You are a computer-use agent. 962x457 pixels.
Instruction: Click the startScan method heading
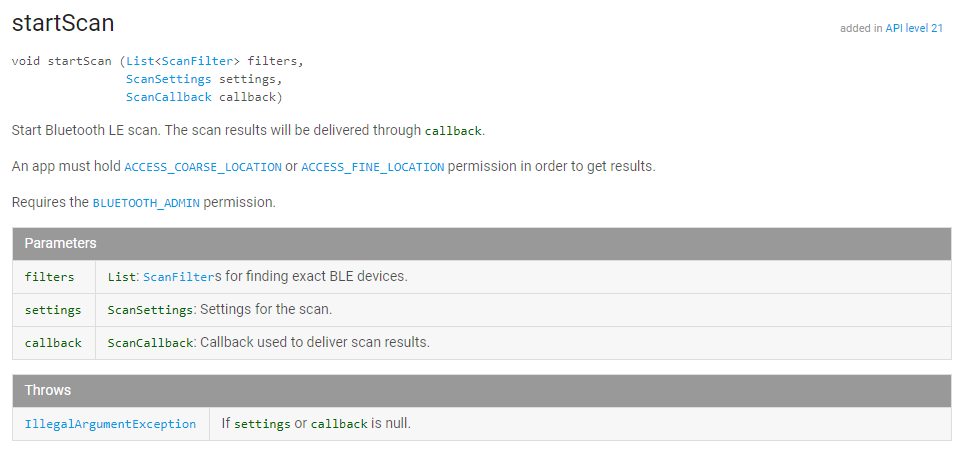click(62, 22)
